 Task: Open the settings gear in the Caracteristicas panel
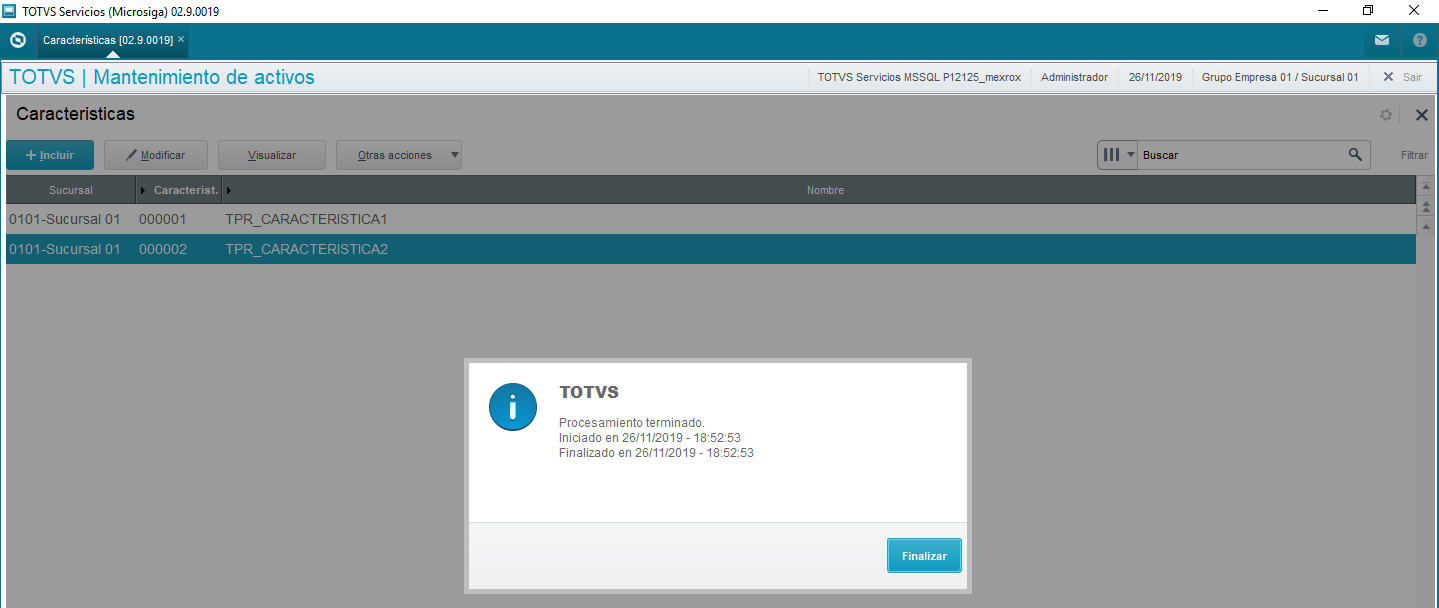pyautogui.click(x=1386, y=115)
